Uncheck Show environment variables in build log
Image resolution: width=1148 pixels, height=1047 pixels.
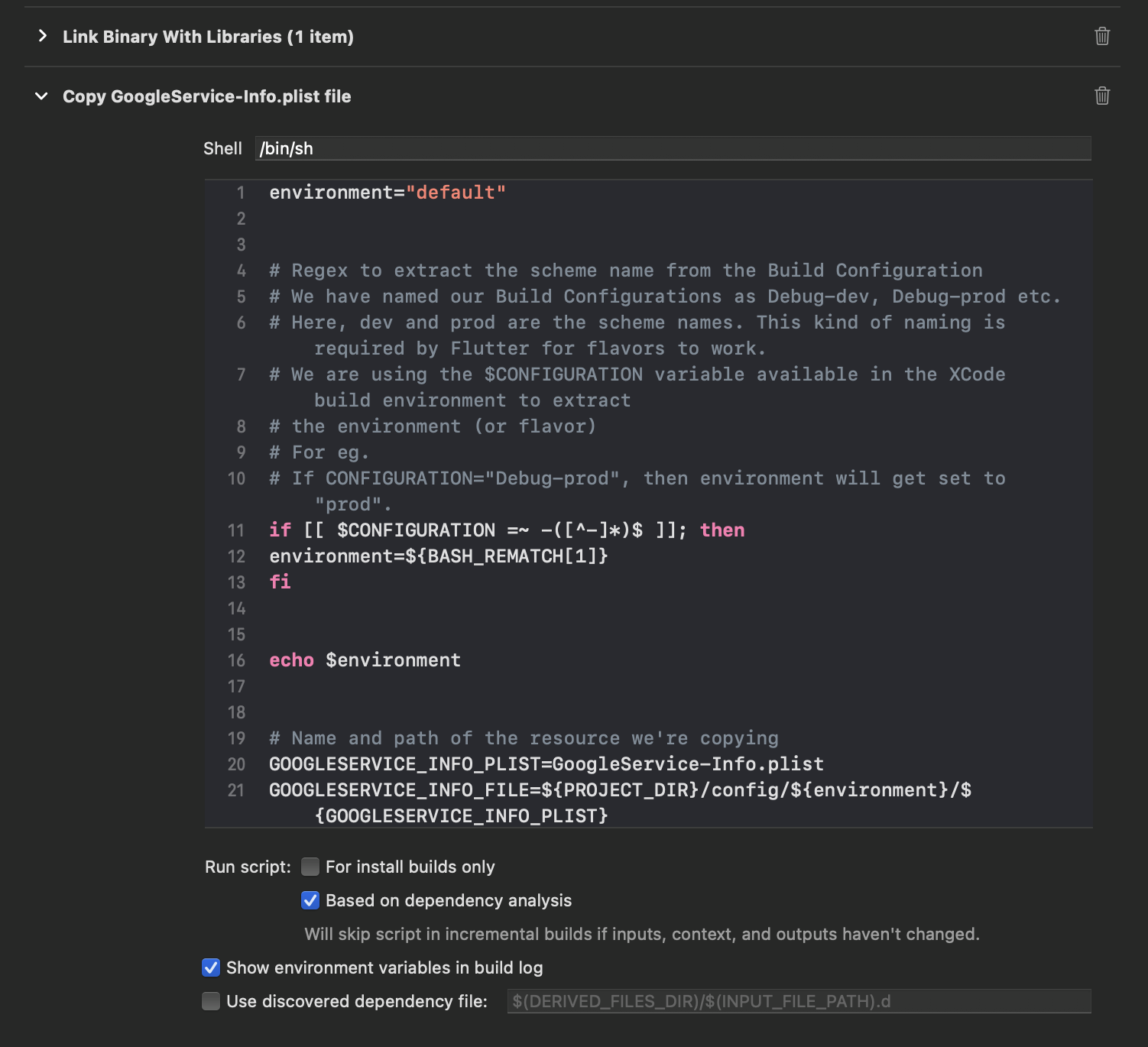click(x=210, y=968)
